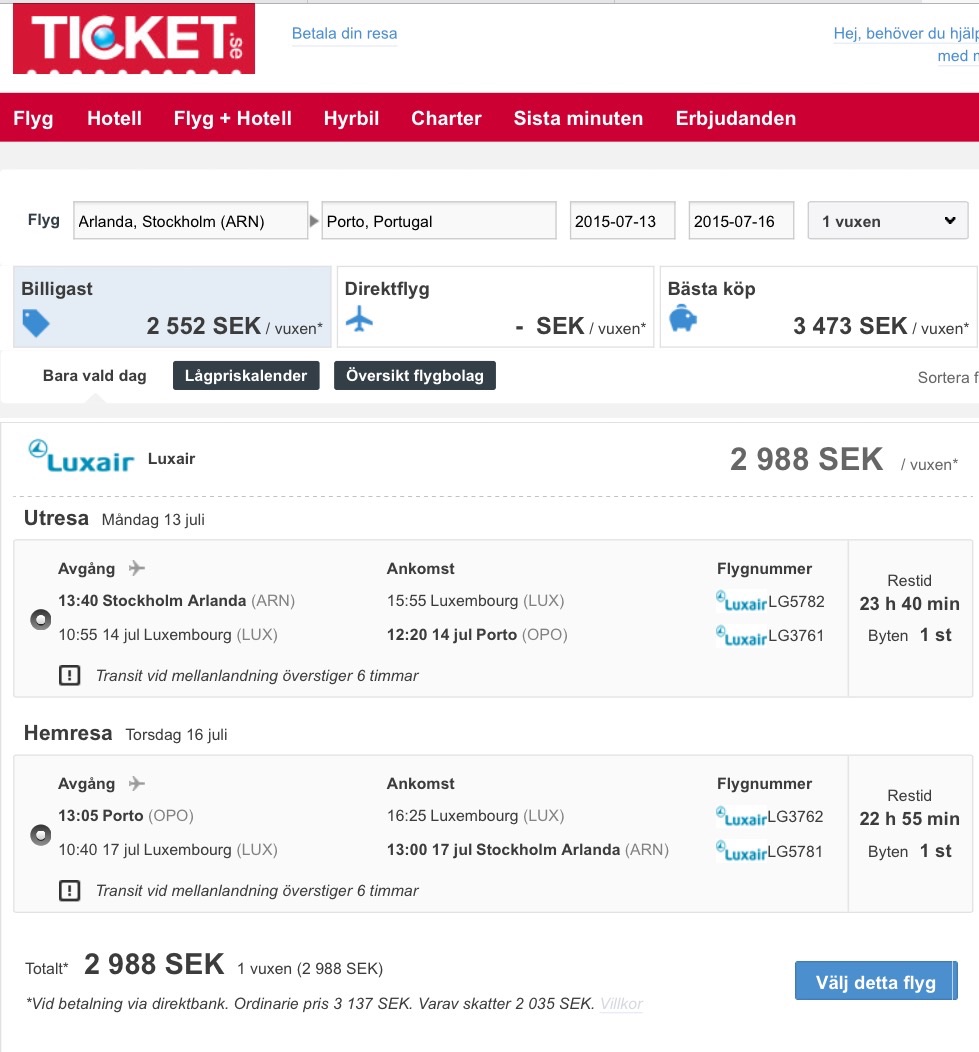Open the departure date field 2015-07-13
The width and height of the screenshot is (979, 1052).
[622, 221]
